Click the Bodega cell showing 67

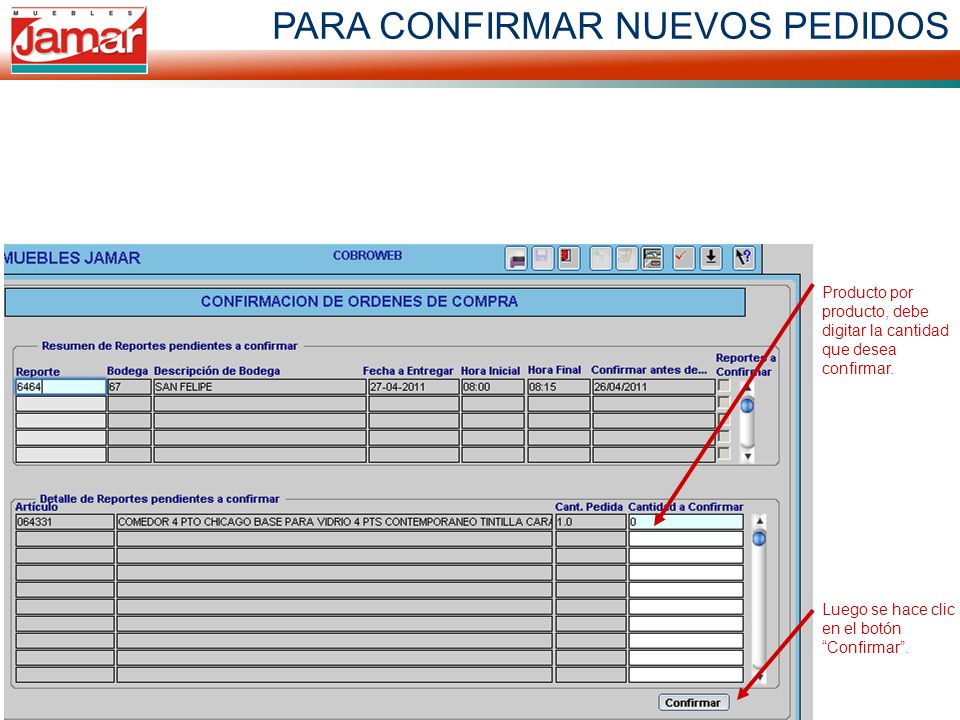point(129,387)
